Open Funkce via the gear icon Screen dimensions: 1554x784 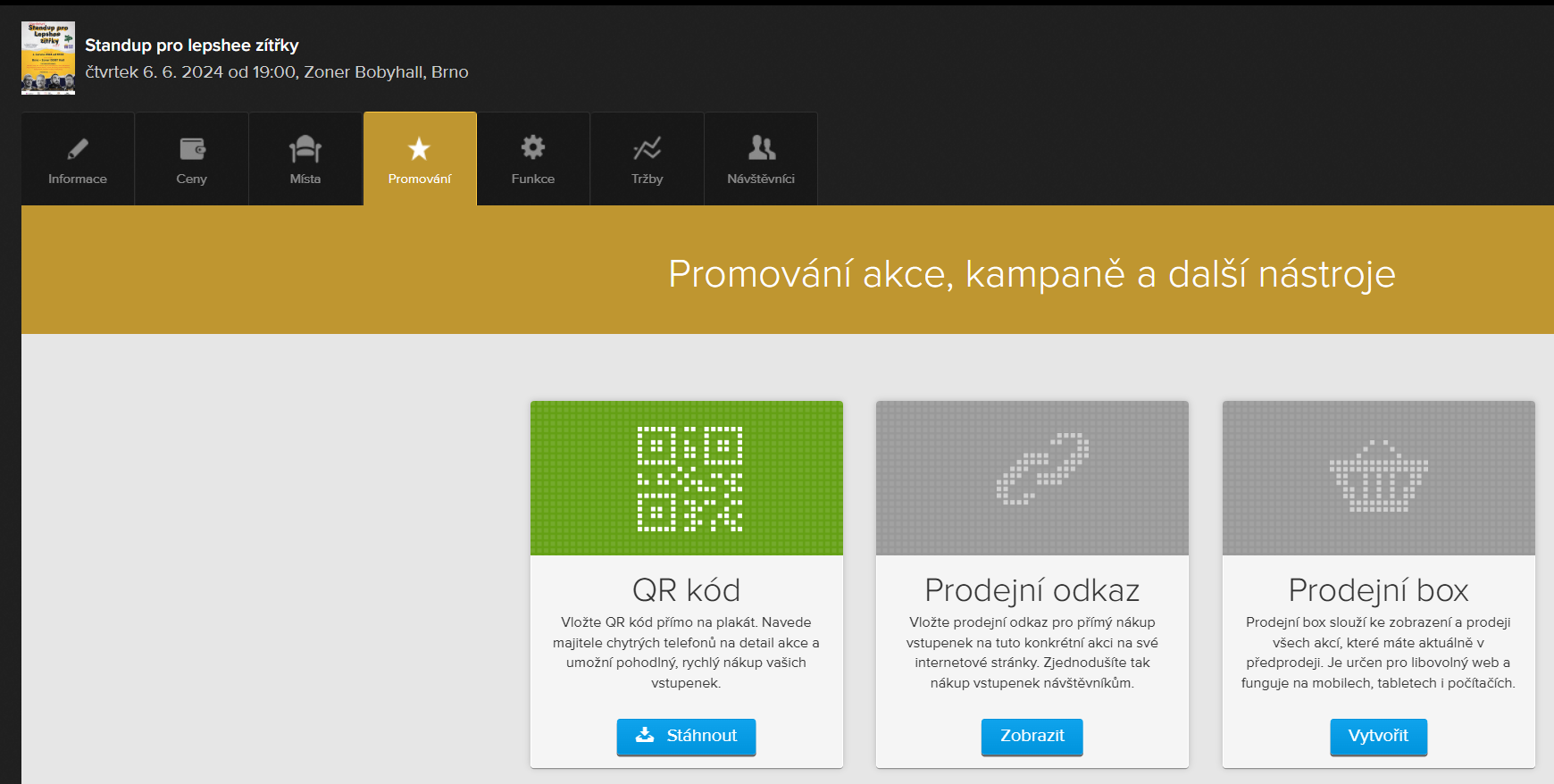pos(533,147)
